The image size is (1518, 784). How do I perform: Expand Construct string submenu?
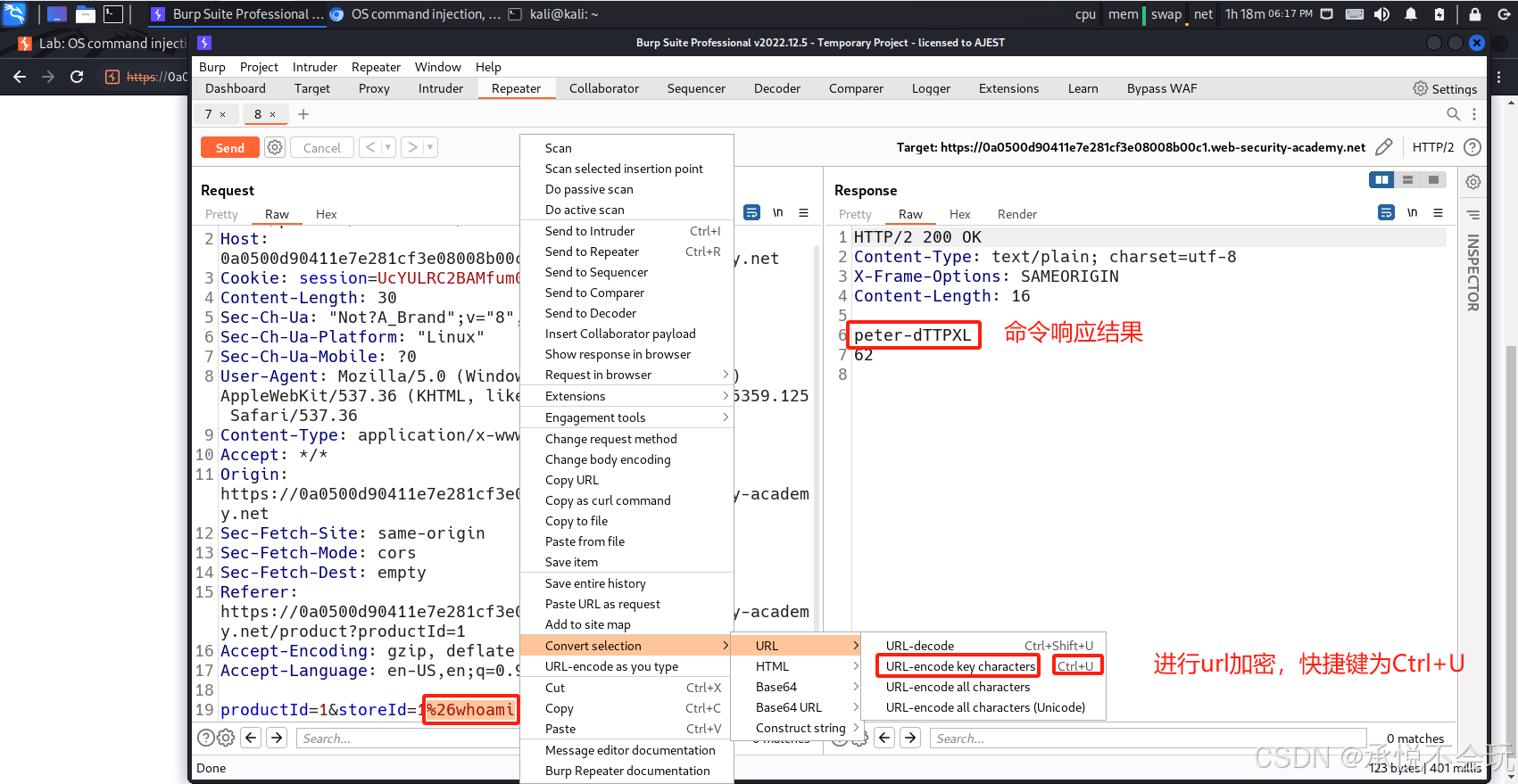coord(796,728)
